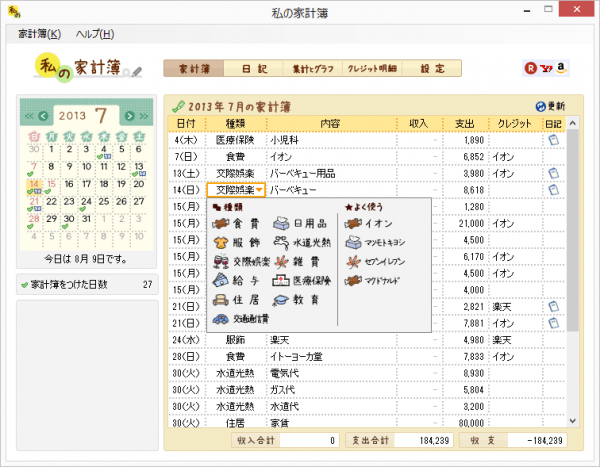Click the vertical scrollbar thumb

573,230
